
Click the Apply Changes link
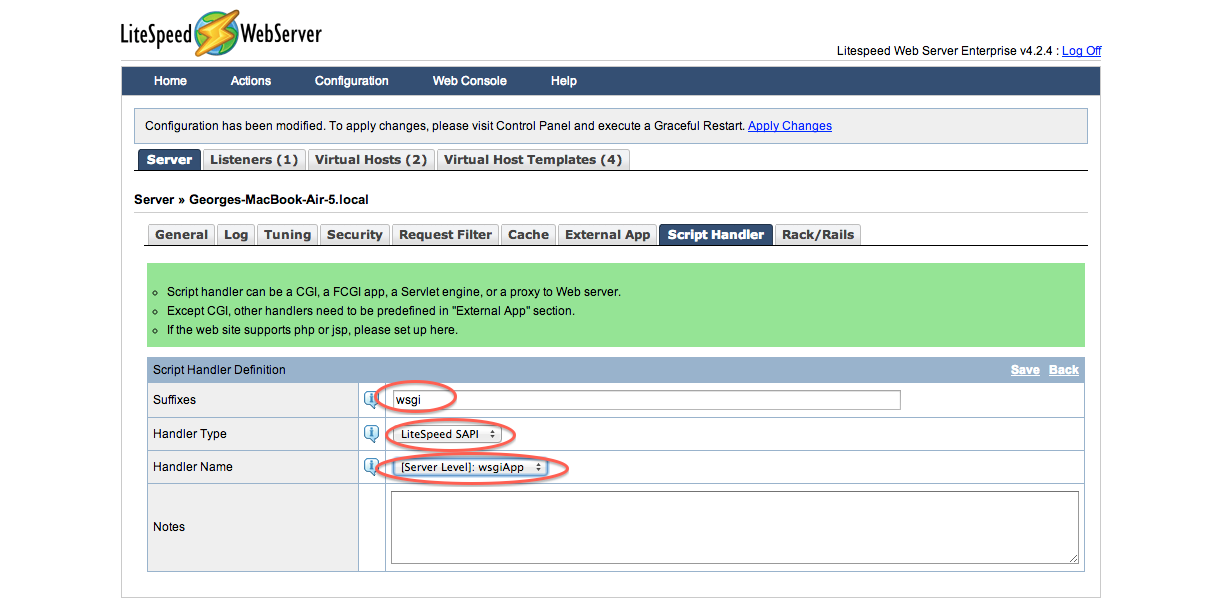790,126
